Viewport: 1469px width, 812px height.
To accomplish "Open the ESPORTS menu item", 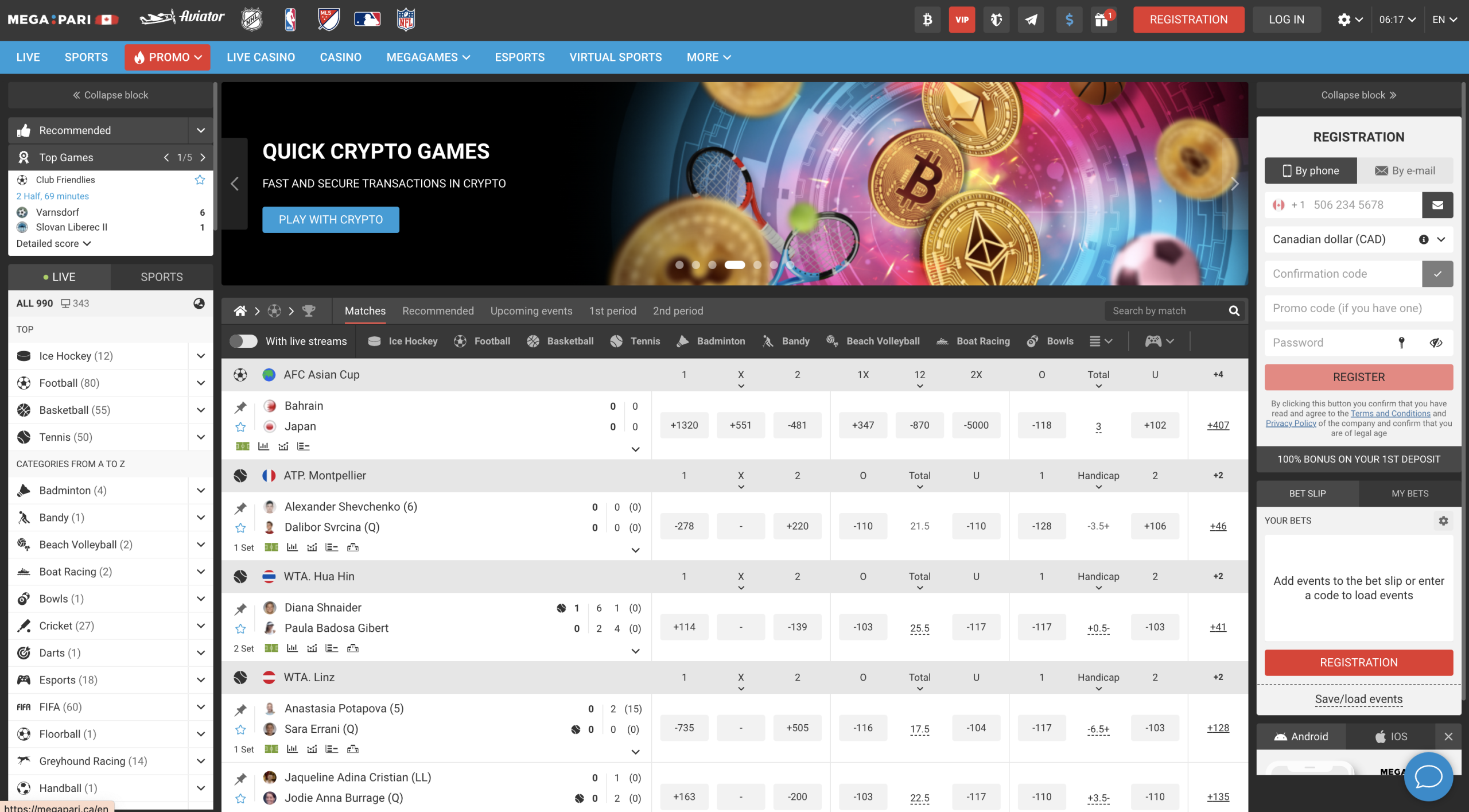I will 519,57.
